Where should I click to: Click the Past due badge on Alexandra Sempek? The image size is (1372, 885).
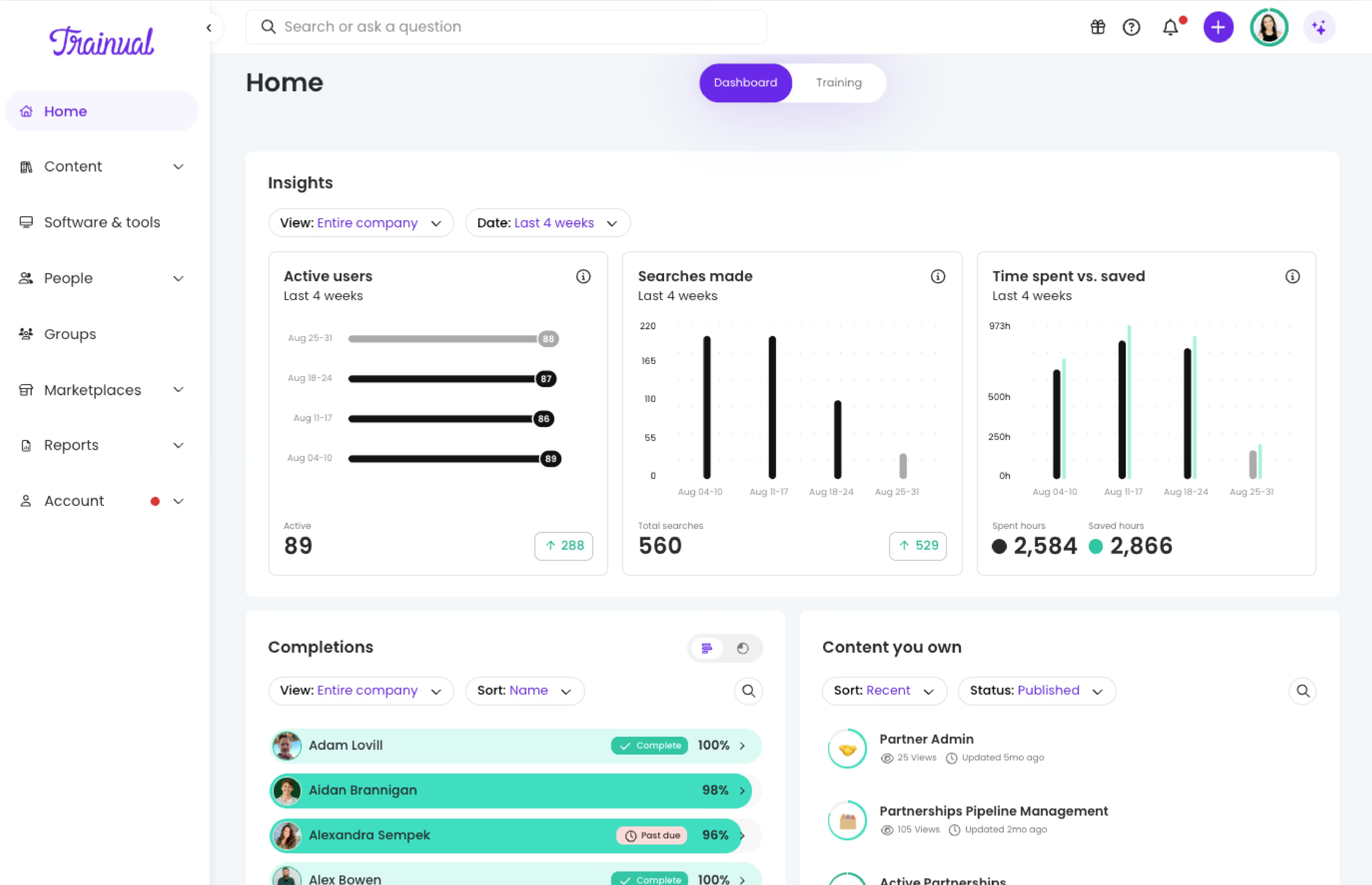pos(652,836)
